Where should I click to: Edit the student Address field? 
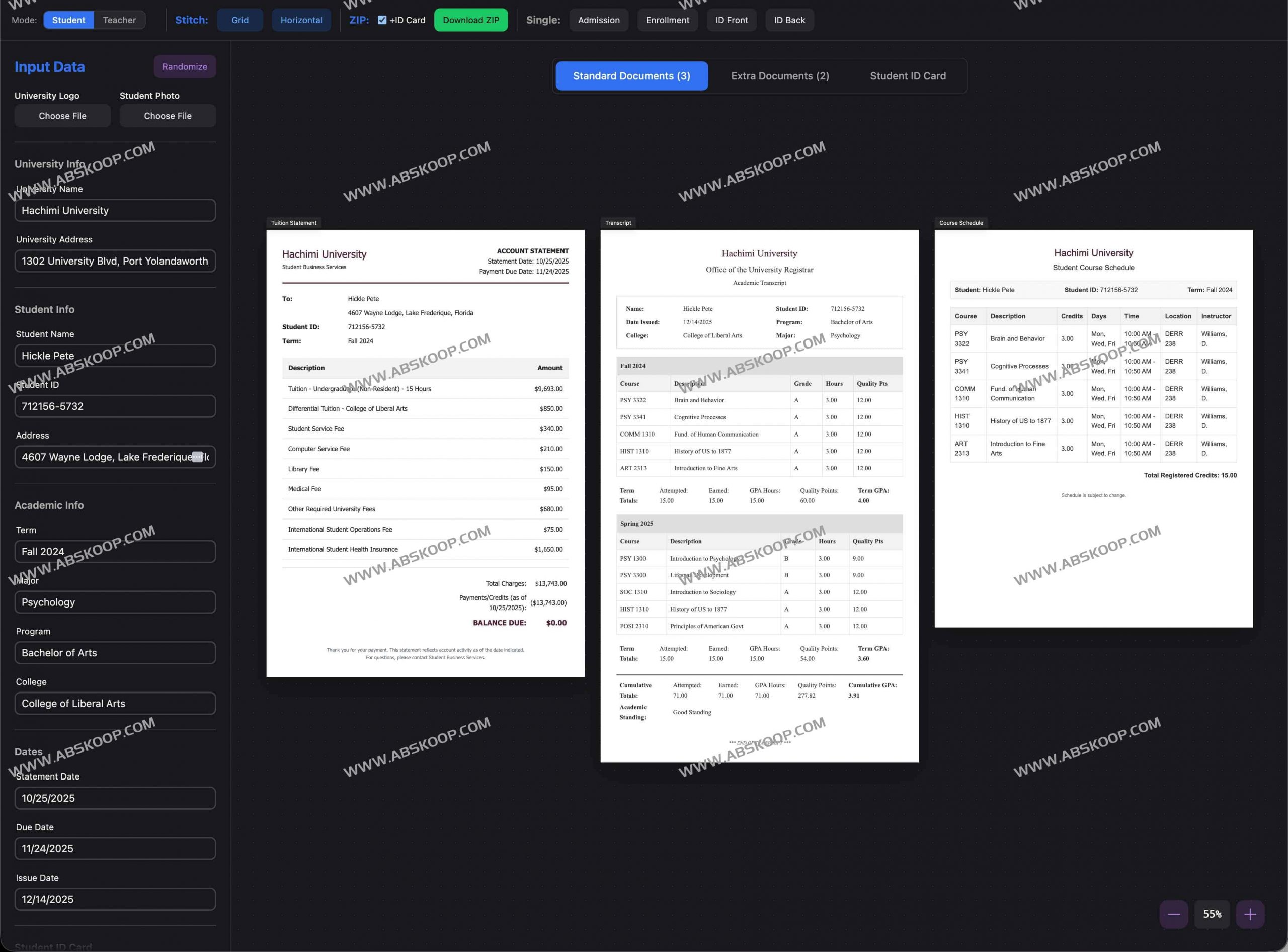click(x=115, y=457)
